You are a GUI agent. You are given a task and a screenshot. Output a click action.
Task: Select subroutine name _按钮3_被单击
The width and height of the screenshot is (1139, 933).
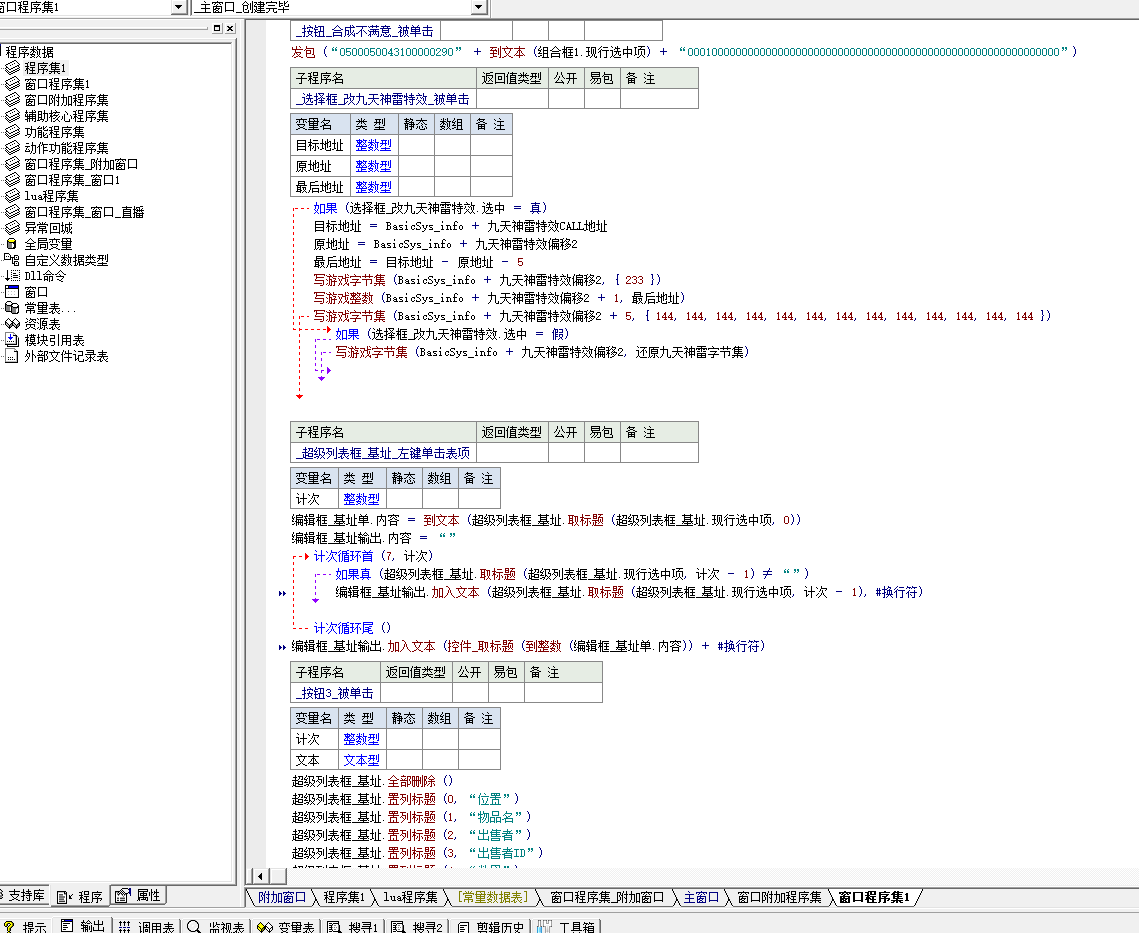coord(334,693)
